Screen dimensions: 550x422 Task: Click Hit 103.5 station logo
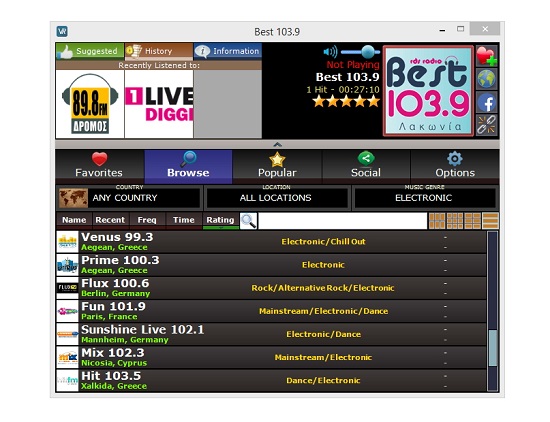(67, 381)
